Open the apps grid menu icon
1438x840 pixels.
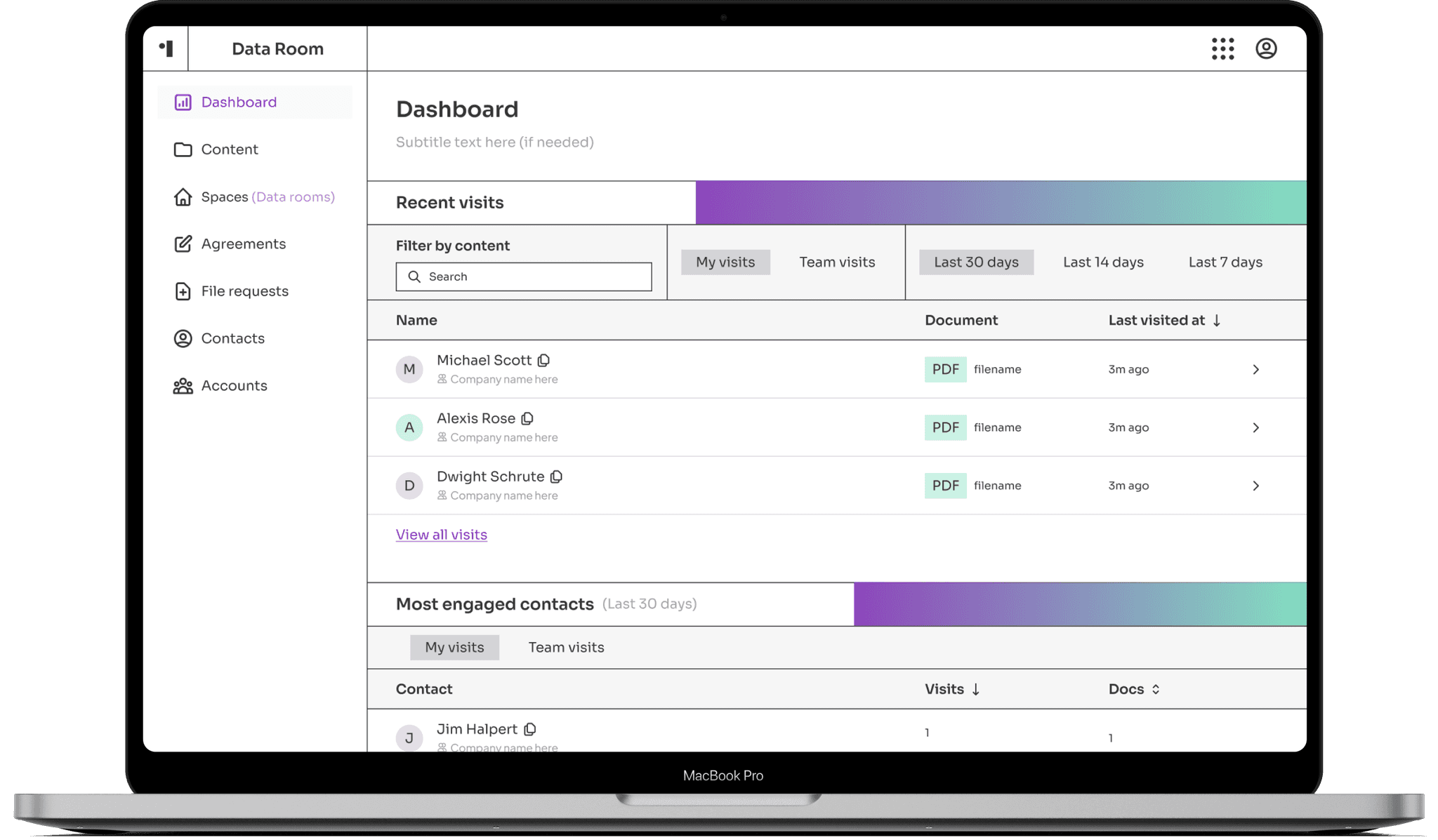(1222, 48)
